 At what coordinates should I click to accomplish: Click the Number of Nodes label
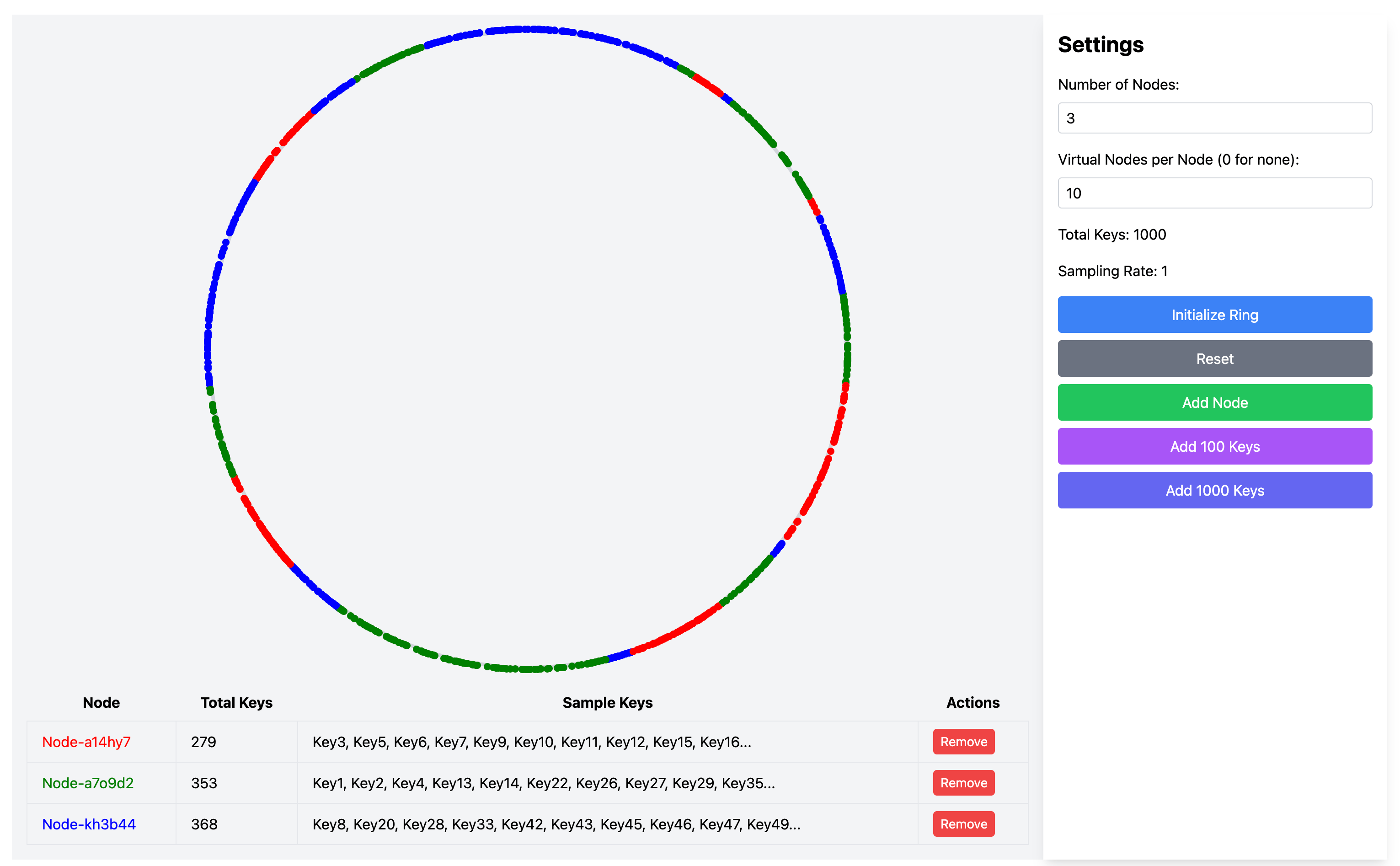[x=1118, y=85]
